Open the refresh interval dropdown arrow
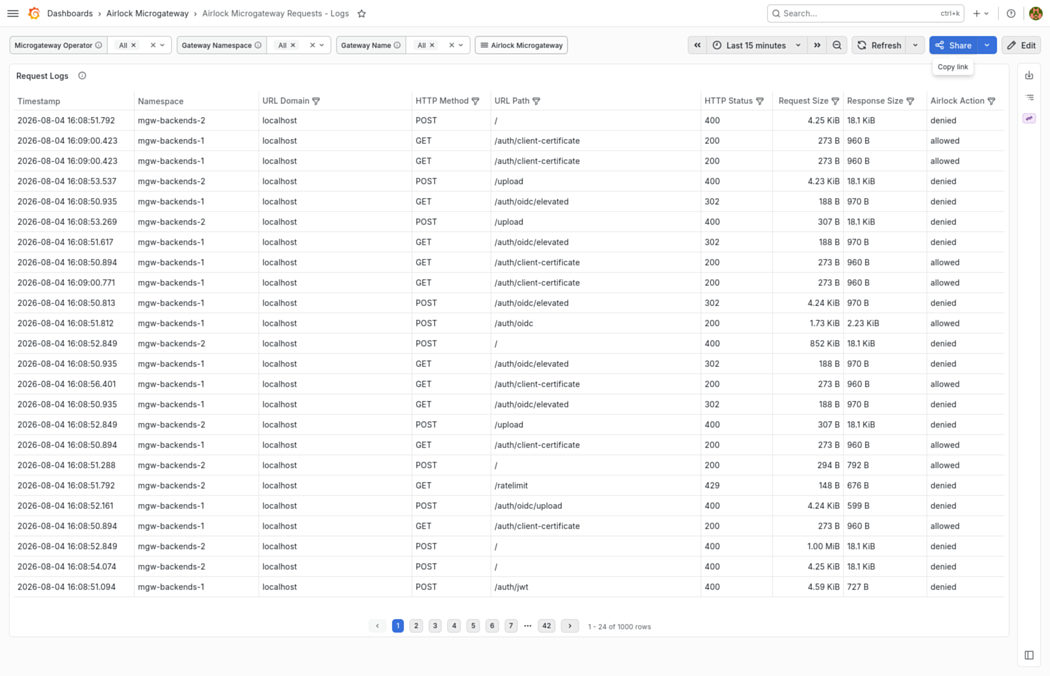The width and height of the screenshot is (1050, 676). coord(915,46)
